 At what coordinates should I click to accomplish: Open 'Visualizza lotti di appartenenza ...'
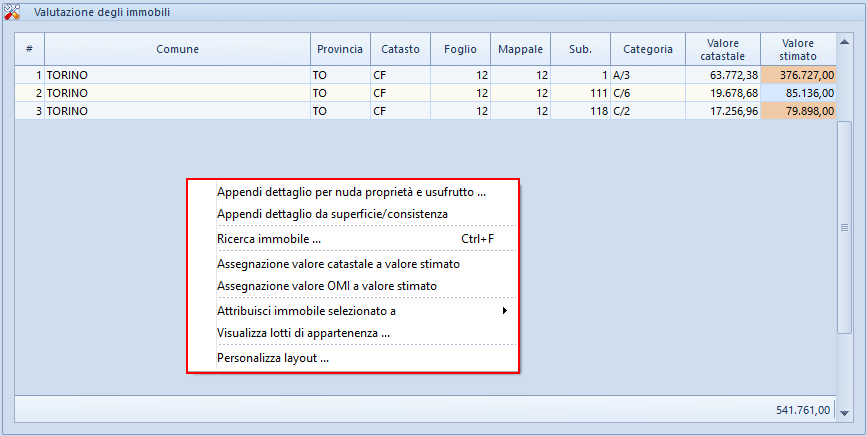[x=303, y=333]
